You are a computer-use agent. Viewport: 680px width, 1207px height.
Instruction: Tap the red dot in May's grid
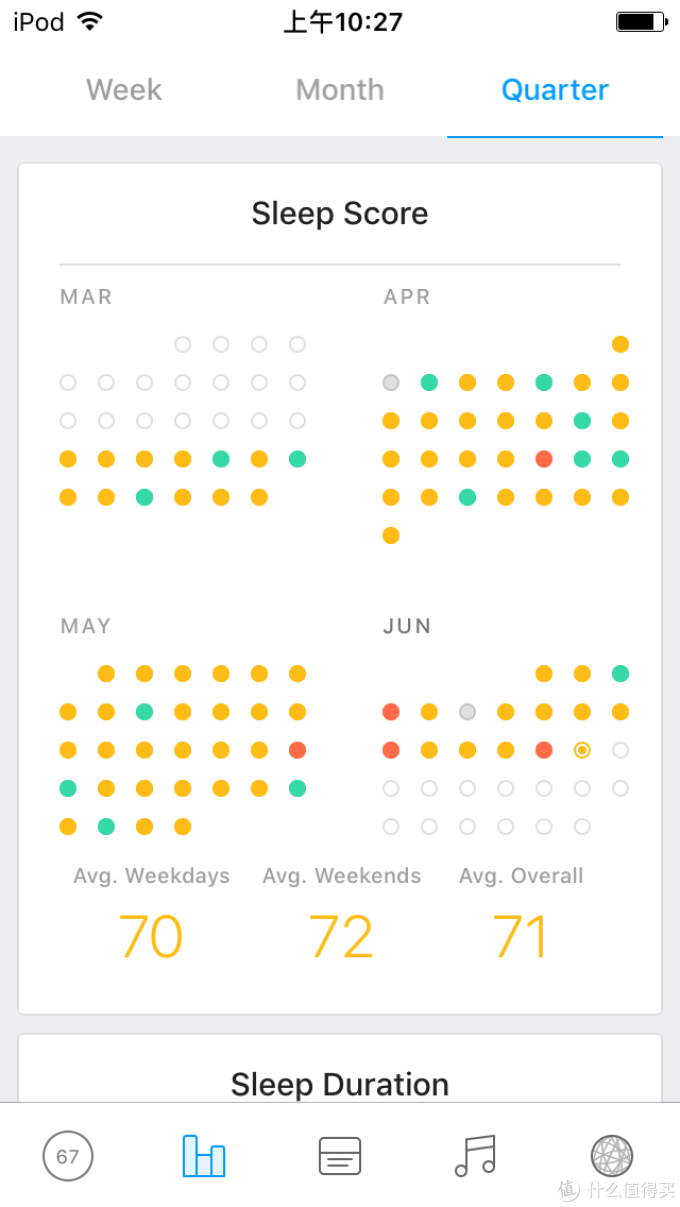click(297, 750)
